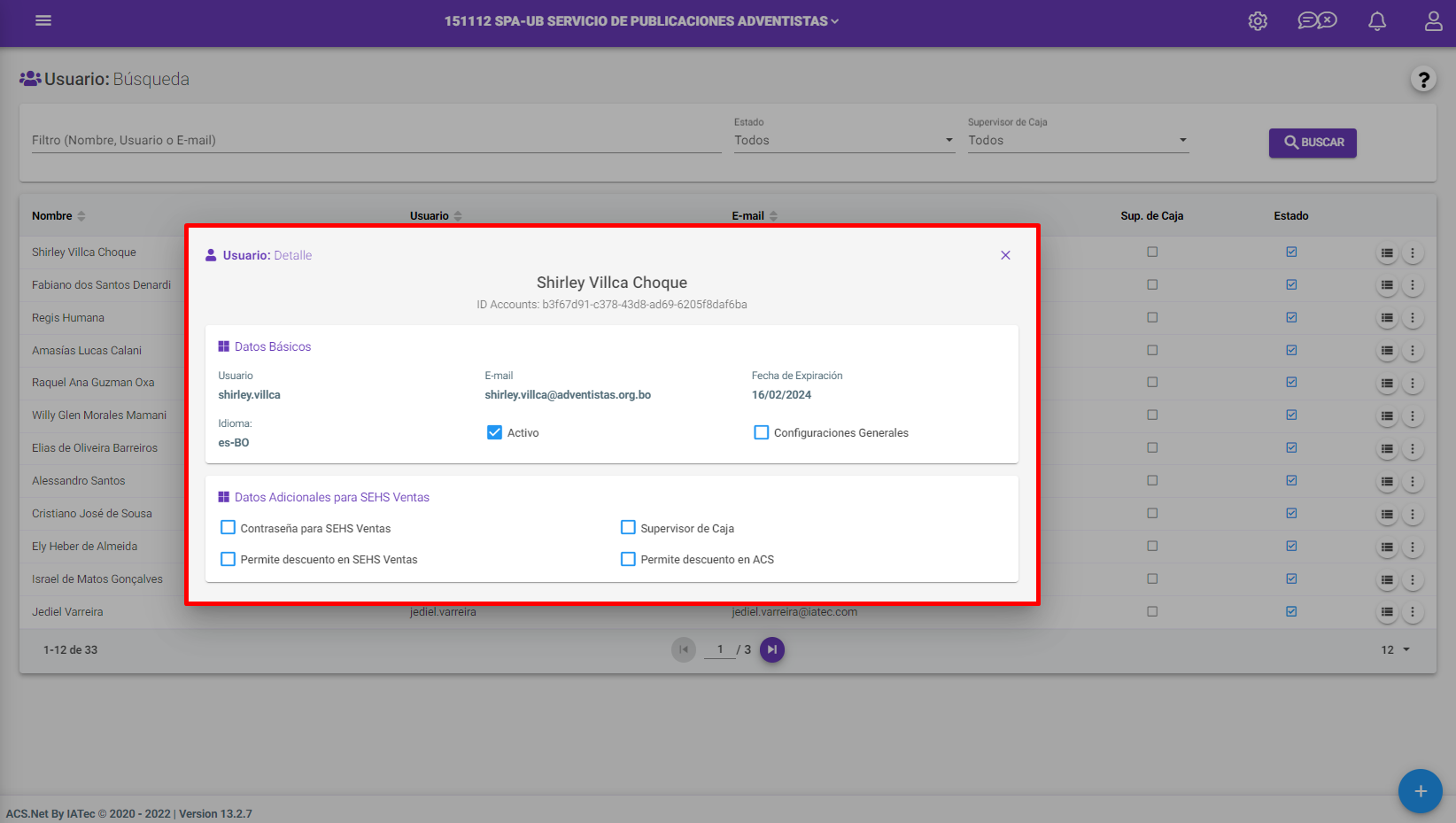Go to the first page of results
The width and height of the screenshot is (1456, 823).
[684, 650]
